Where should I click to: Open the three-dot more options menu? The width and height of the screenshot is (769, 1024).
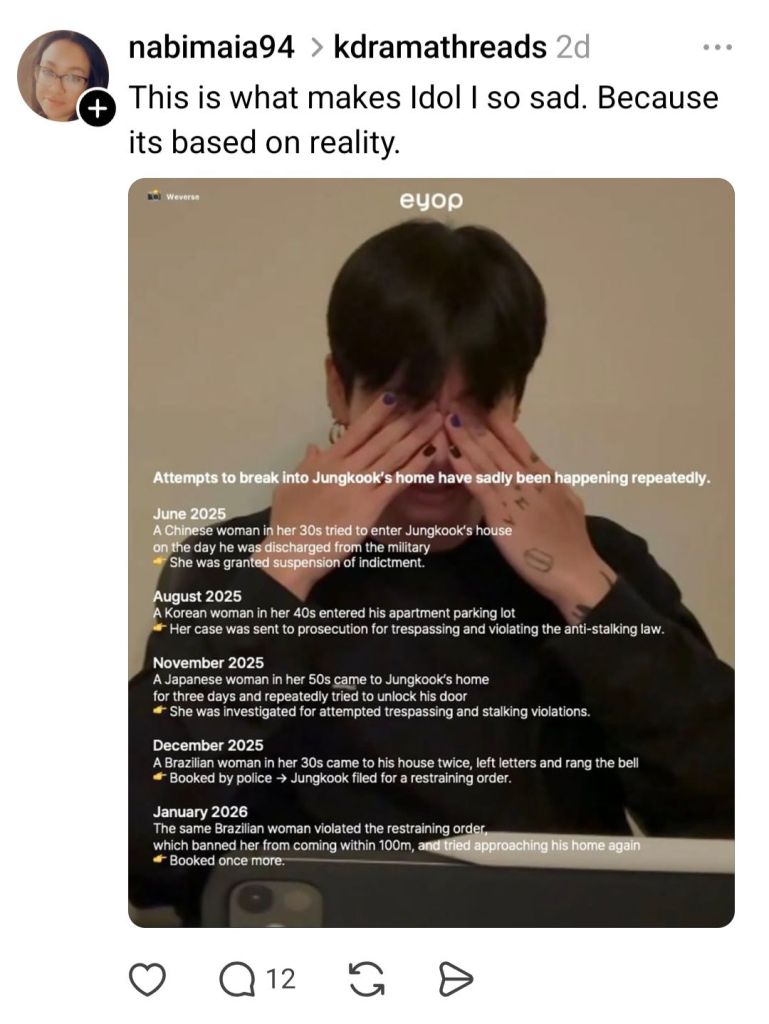pos(717,48)
